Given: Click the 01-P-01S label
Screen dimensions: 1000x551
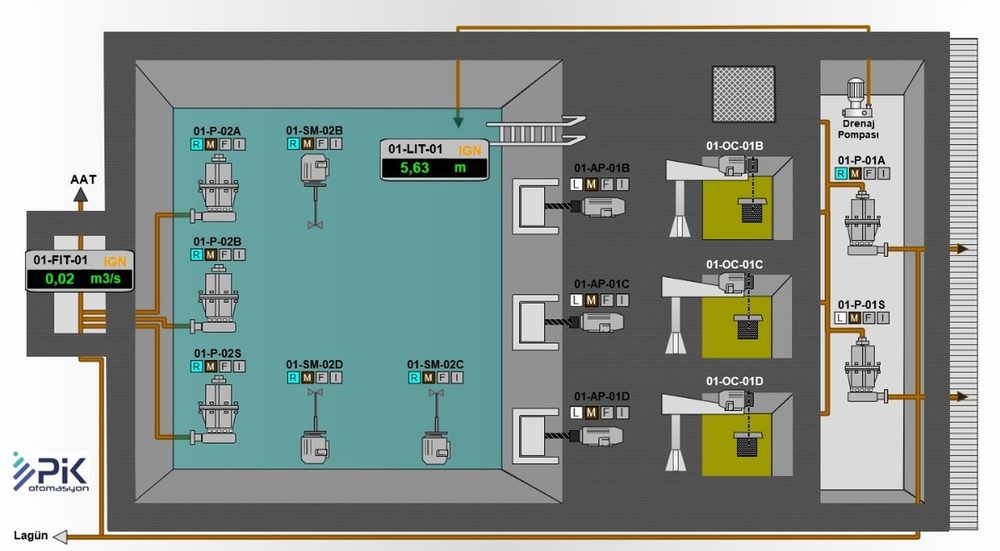Looking at the screenshot, I should tap(861, 305).
